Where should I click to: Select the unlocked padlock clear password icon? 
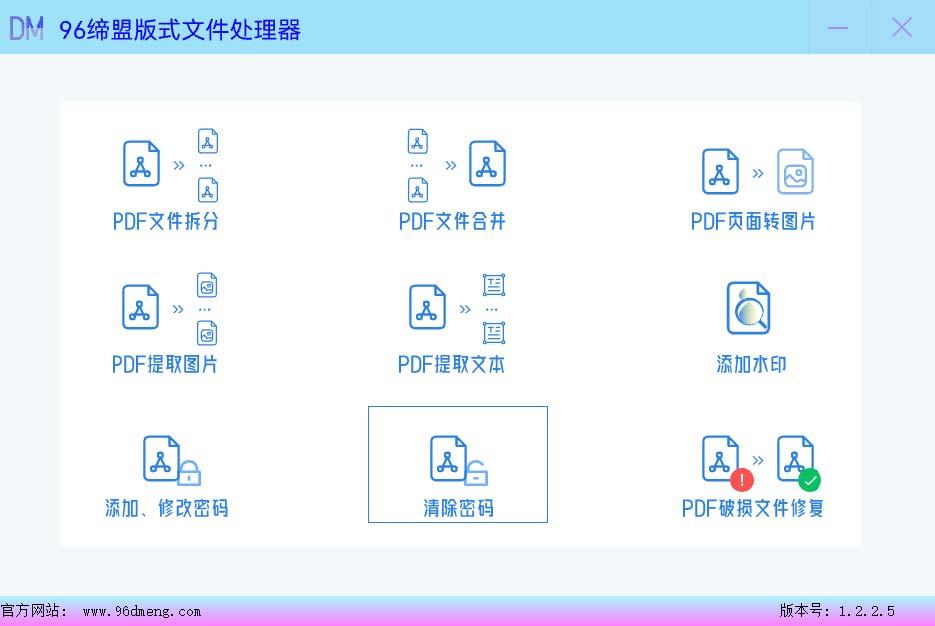(x=458, y=460)
